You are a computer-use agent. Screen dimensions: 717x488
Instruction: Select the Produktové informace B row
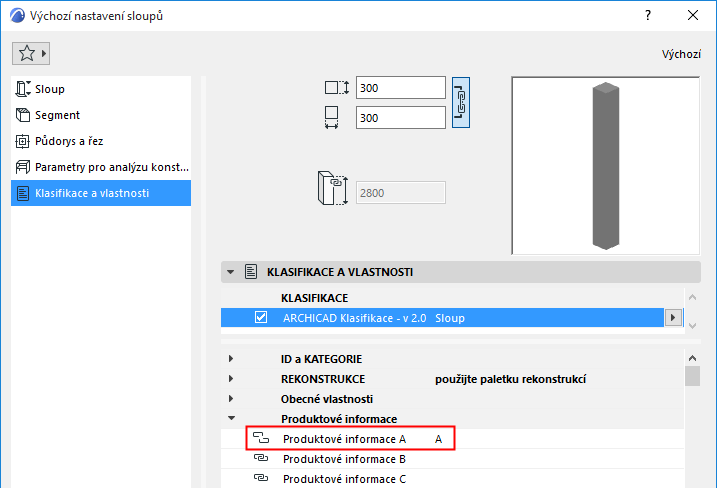point(453,459)
